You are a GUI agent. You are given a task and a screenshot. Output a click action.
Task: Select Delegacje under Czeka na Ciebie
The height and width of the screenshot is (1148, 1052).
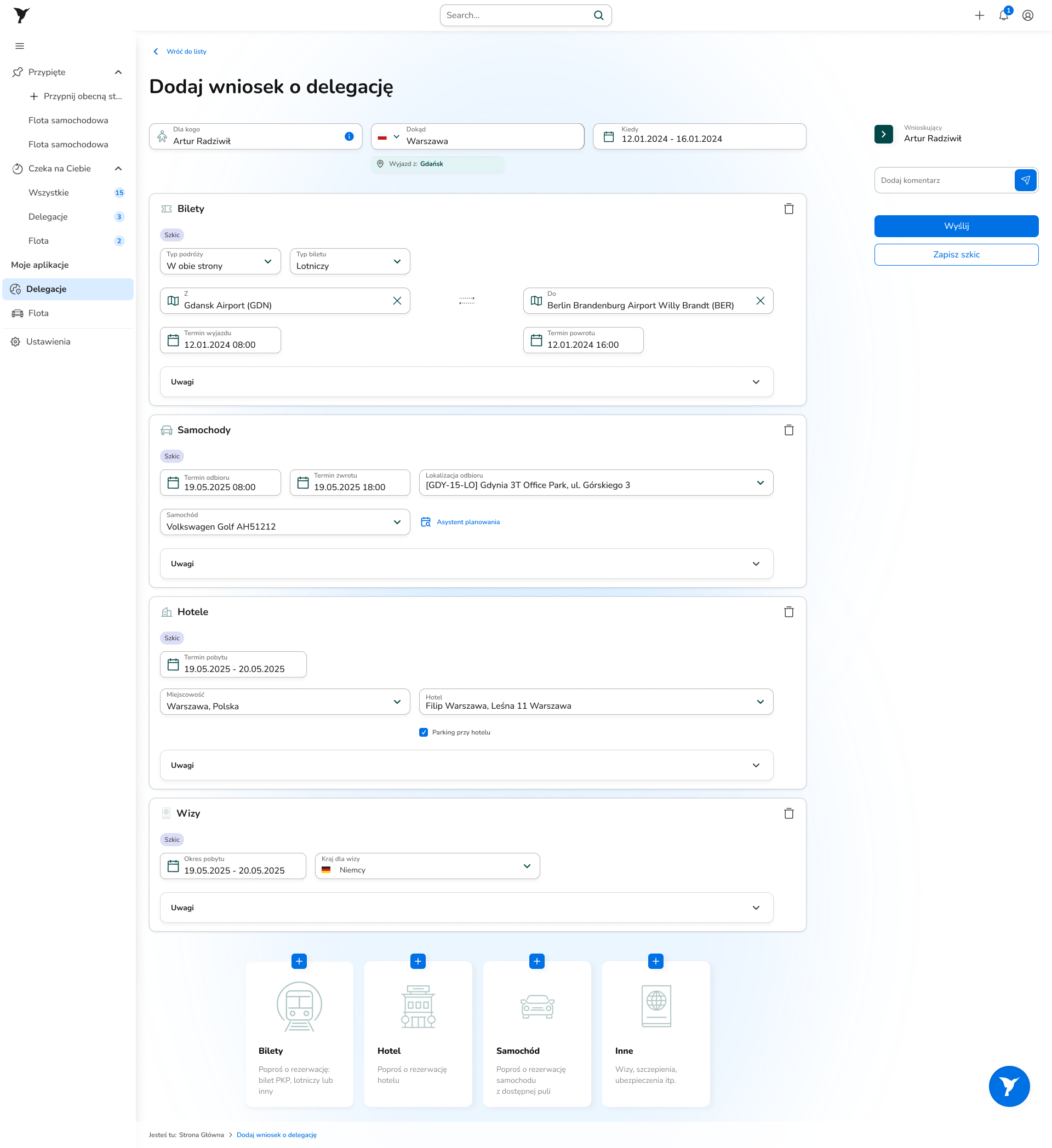click(68, 217)
